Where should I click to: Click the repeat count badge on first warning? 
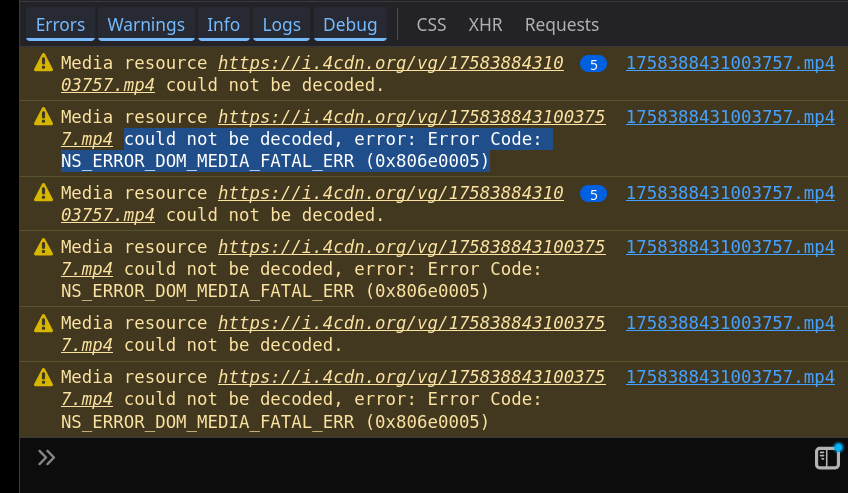click(x=593, y=64)
